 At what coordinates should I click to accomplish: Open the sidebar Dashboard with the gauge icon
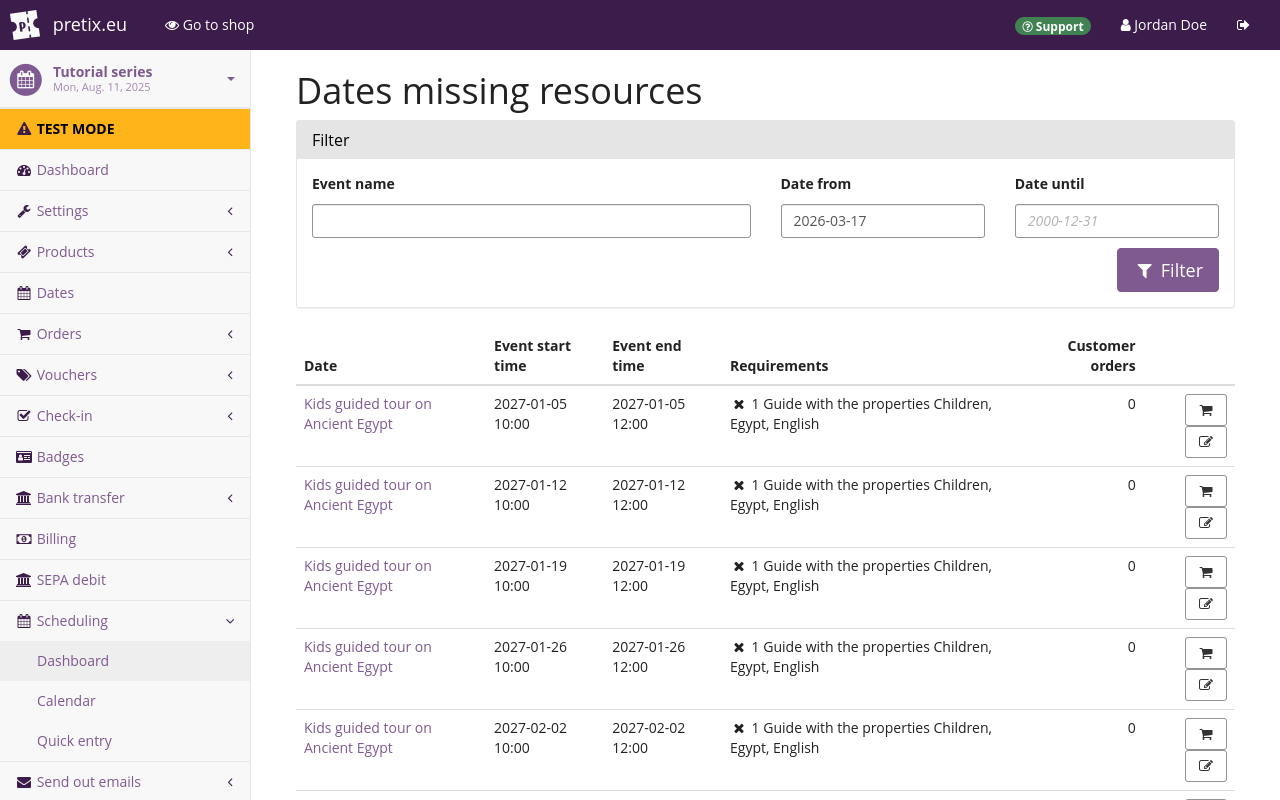125,170
